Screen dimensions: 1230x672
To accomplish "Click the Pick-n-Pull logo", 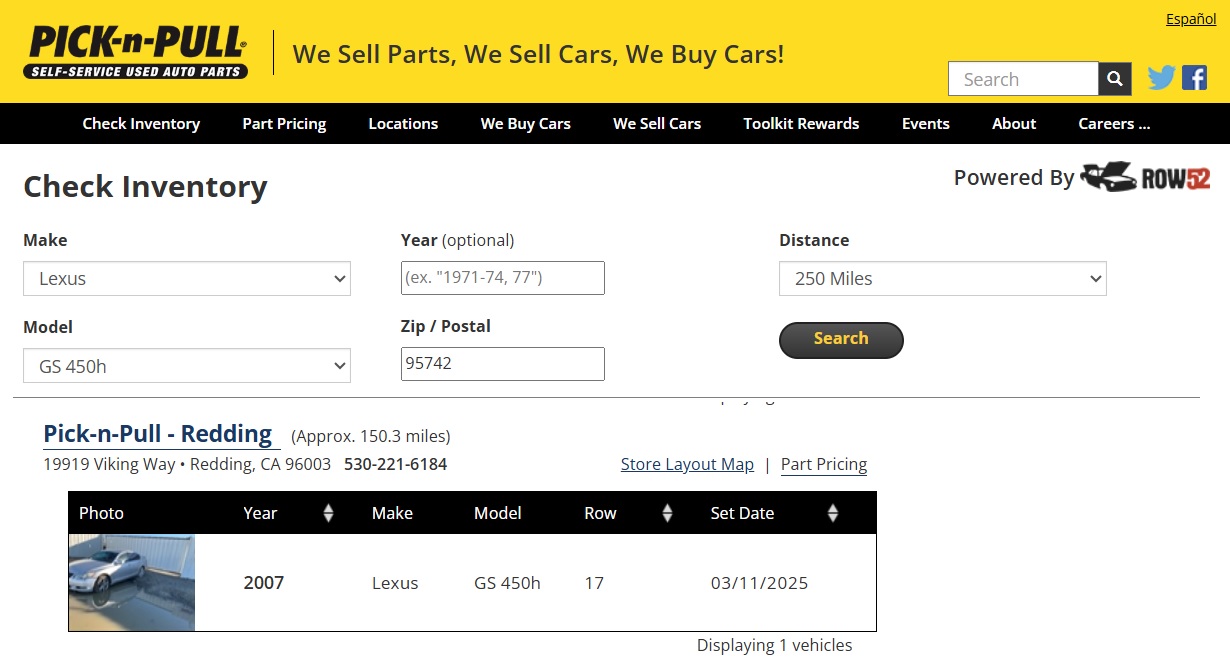I will pos(136,52).
